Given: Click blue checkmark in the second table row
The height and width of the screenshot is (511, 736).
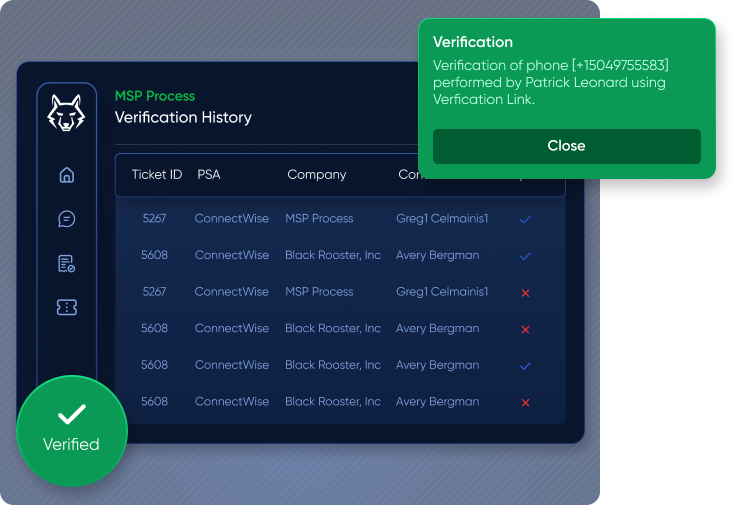Looking at the screenshot, I should tap(525, 256).
